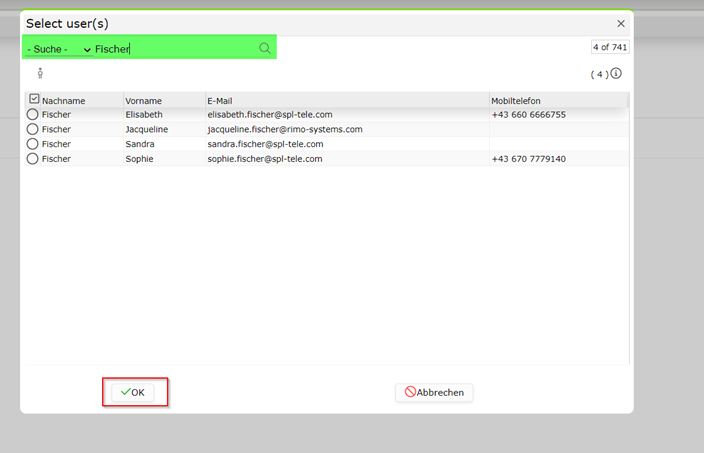Cancel with the Abbrechen button
The height and width of the screenshot is (453, 704).
click(434, 392)
